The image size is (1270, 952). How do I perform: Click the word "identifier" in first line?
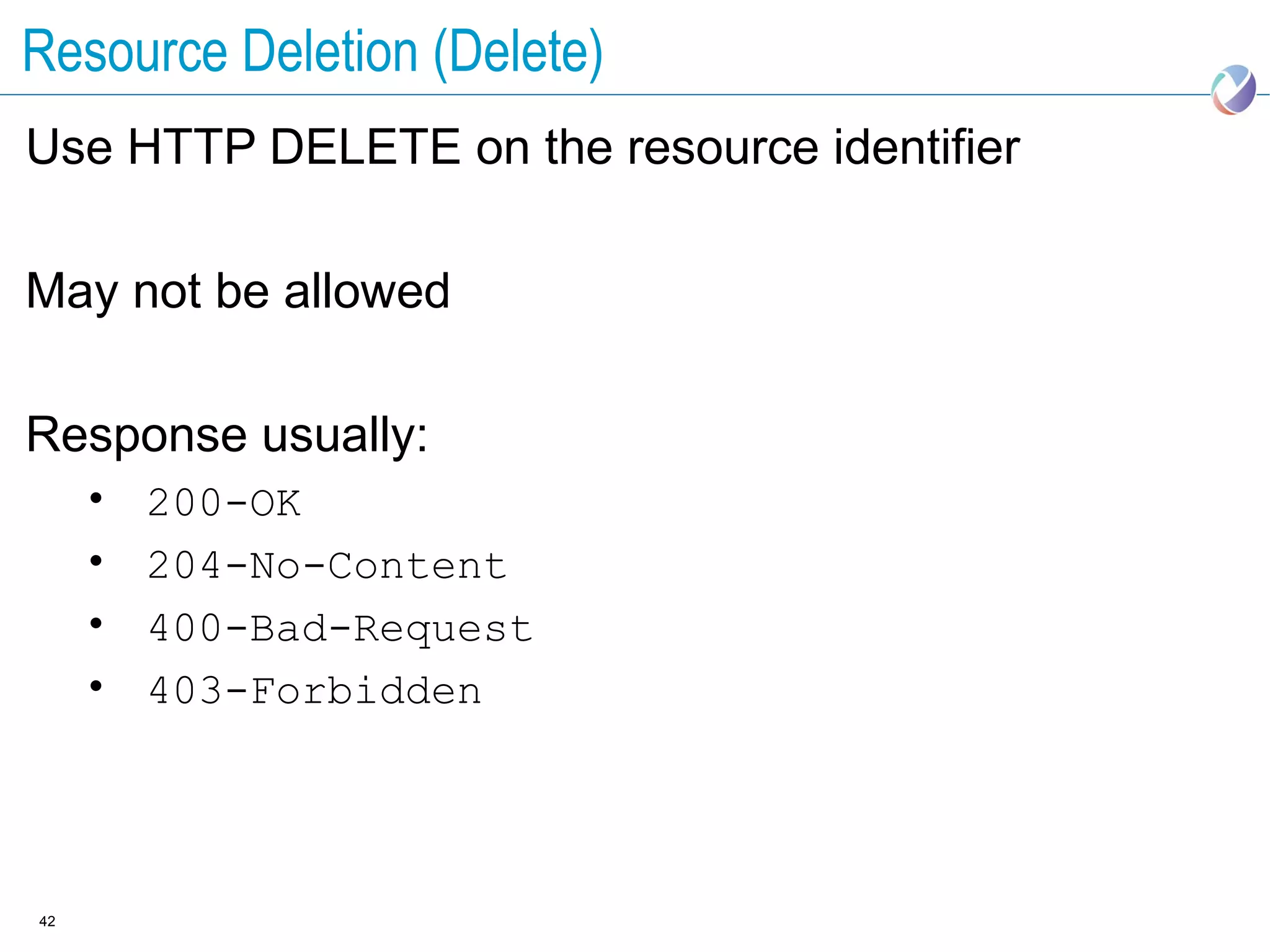tap(926, 147)
